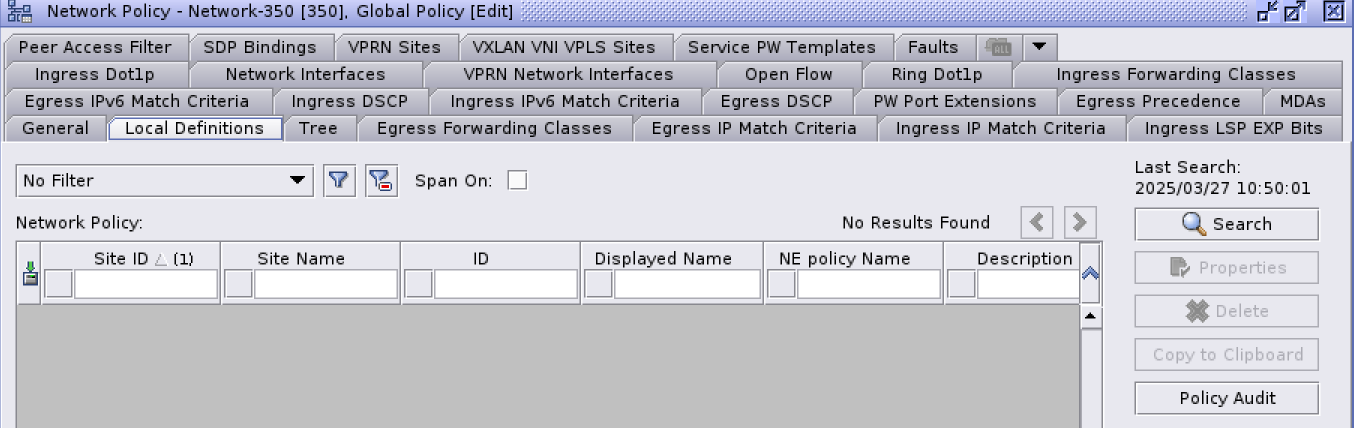
Task: Click the apply filter funnel icon
Action: 340,180
